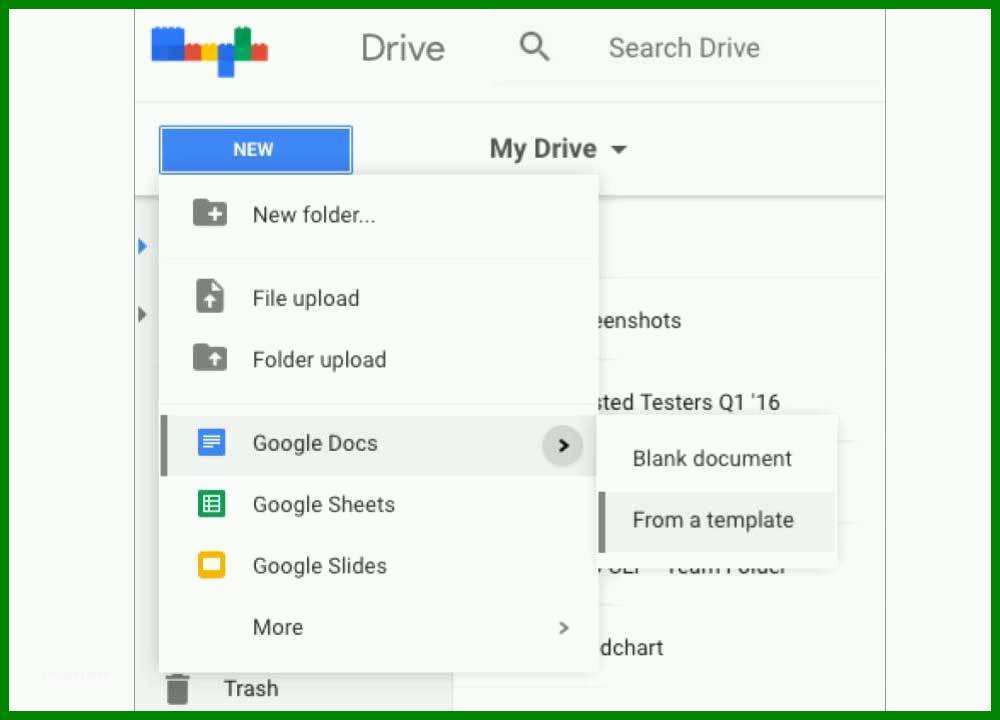Click the green Google Sheets icon

pos(211,504)
